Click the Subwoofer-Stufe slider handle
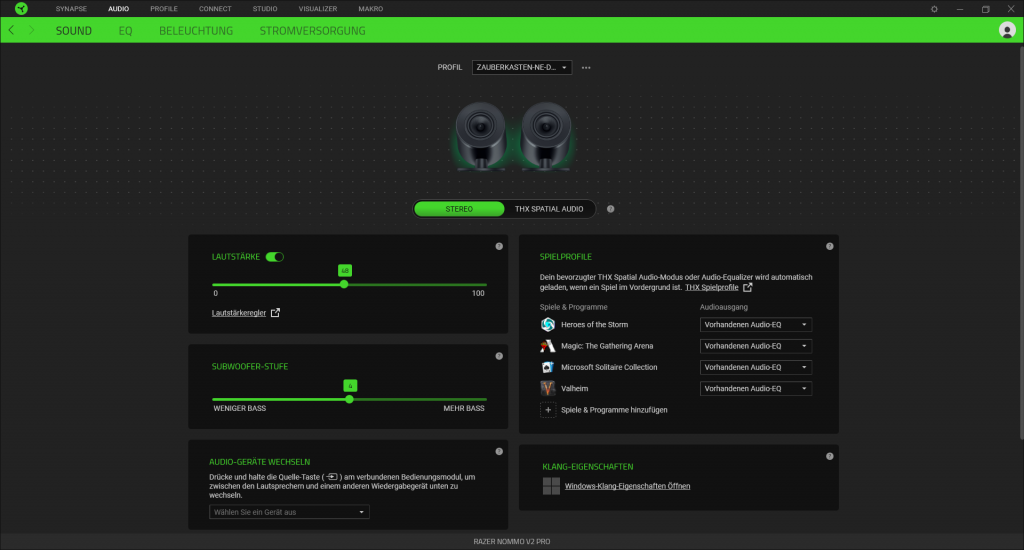Viewport: 1024px width, 550px height. click(349, 399)
